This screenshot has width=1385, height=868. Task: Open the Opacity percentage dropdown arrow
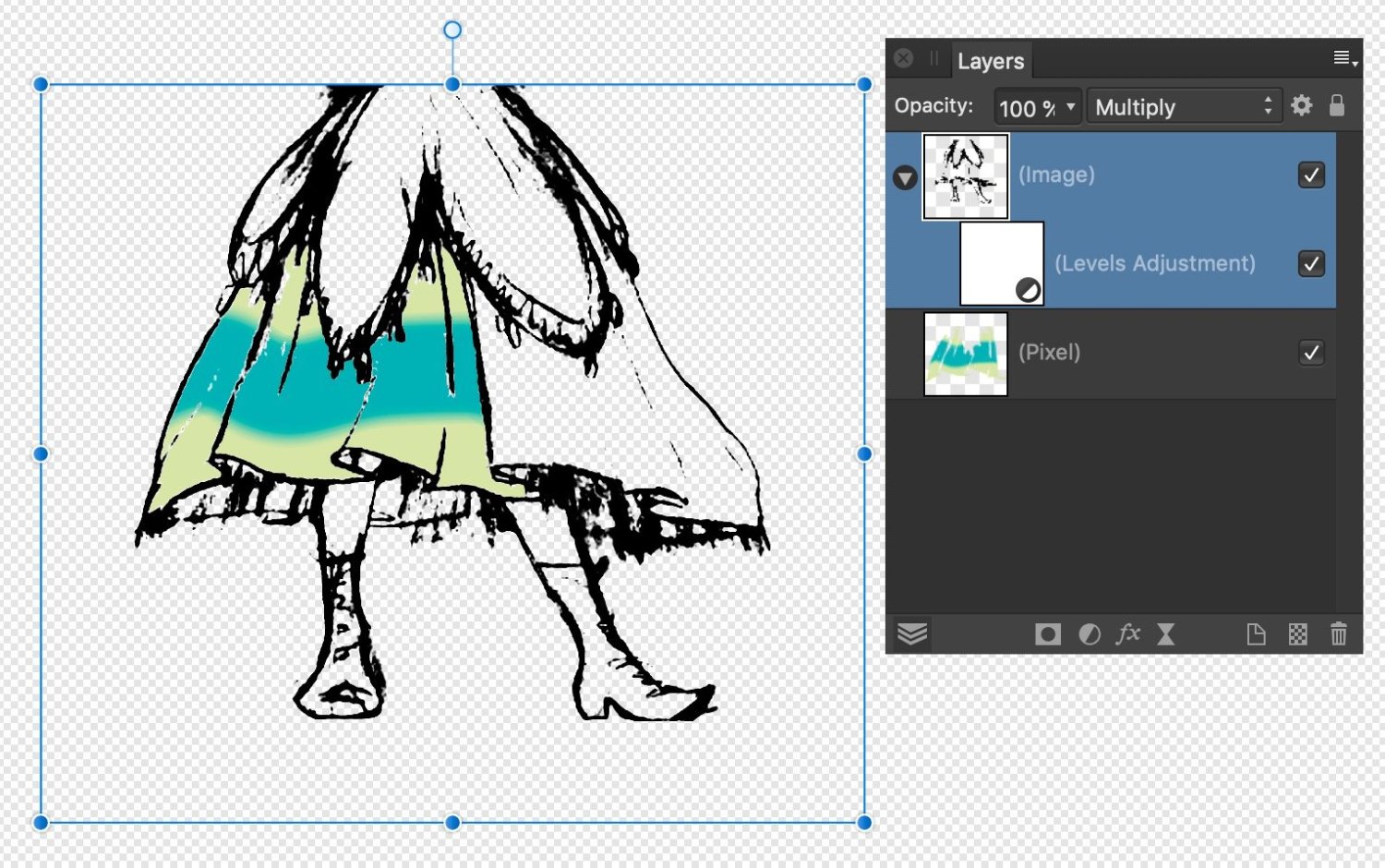pyautogui.click(x=1070, y=107)
